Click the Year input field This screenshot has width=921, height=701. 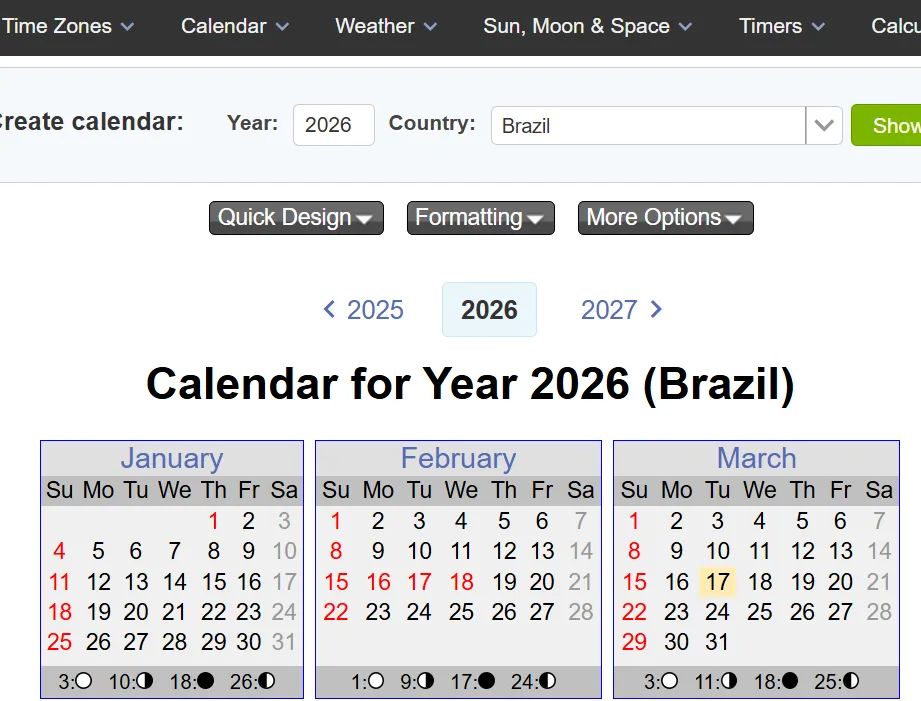point(334,125)
